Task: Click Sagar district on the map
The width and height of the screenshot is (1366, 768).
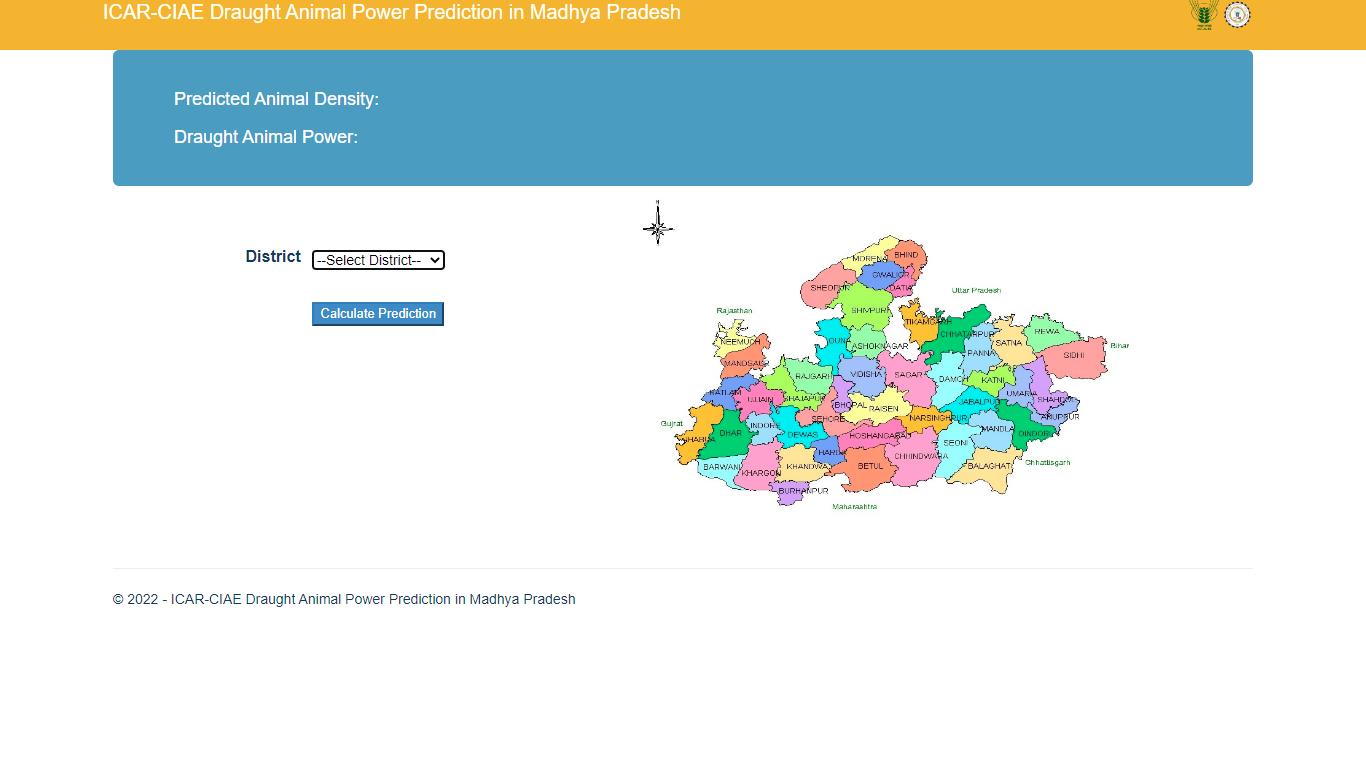Action: pyautogui.click(x=908, y=376)
